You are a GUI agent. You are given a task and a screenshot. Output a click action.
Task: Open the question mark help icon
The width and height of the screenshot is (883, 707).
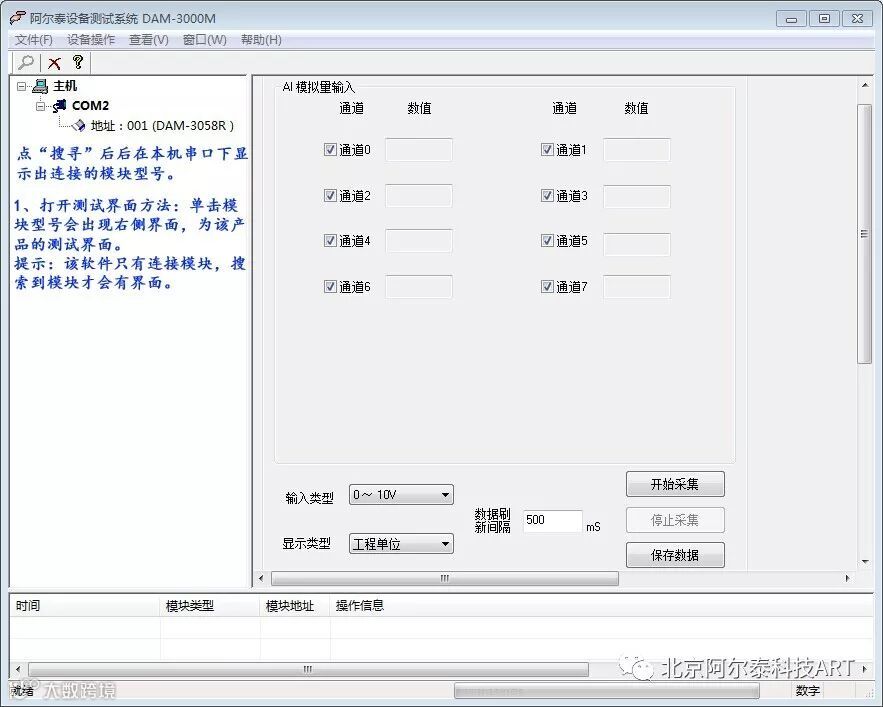(x=78, y=62)
